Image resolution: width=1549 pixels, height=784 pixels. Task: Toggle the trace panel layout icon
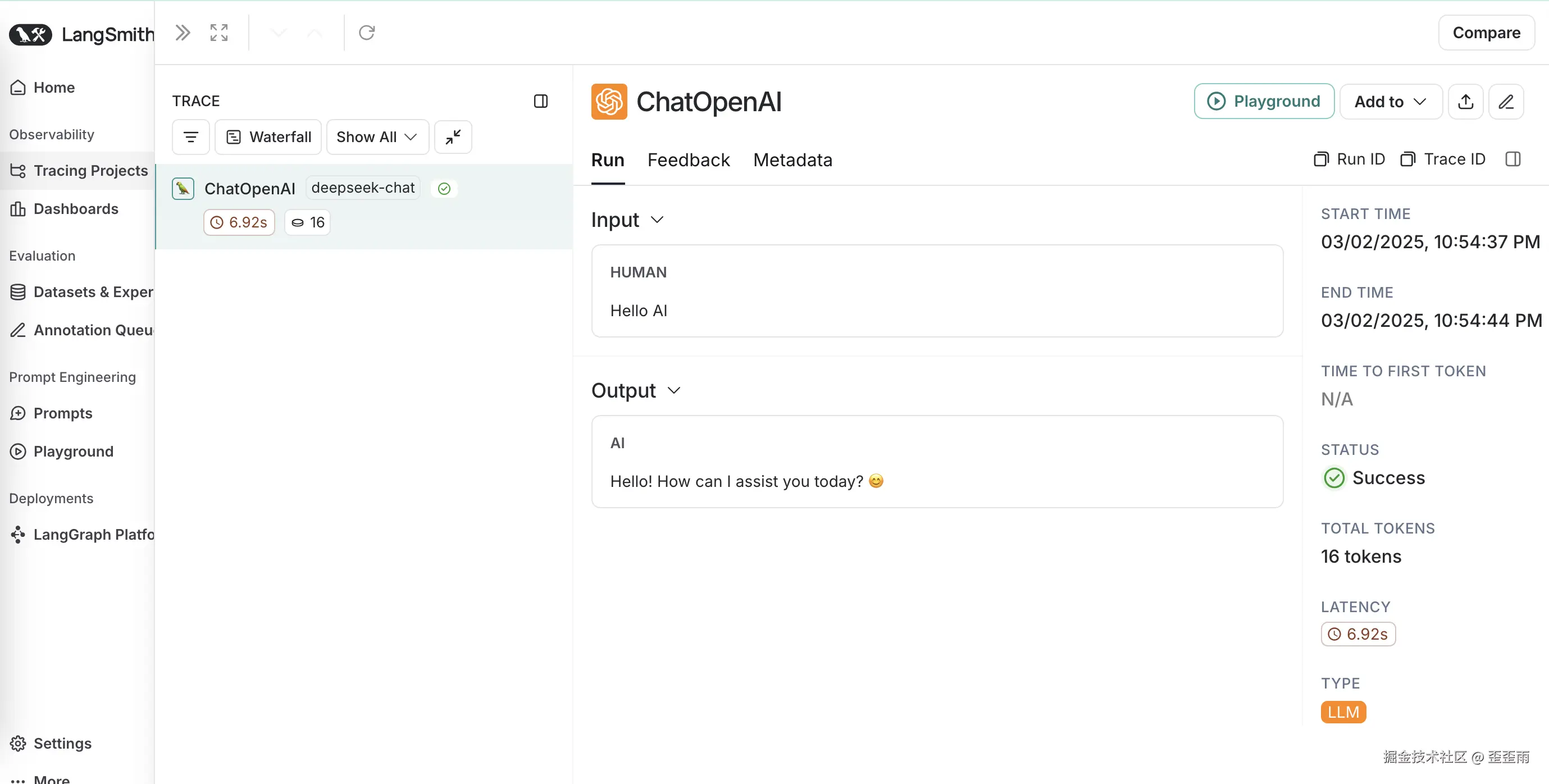click(x=540, y=101)
